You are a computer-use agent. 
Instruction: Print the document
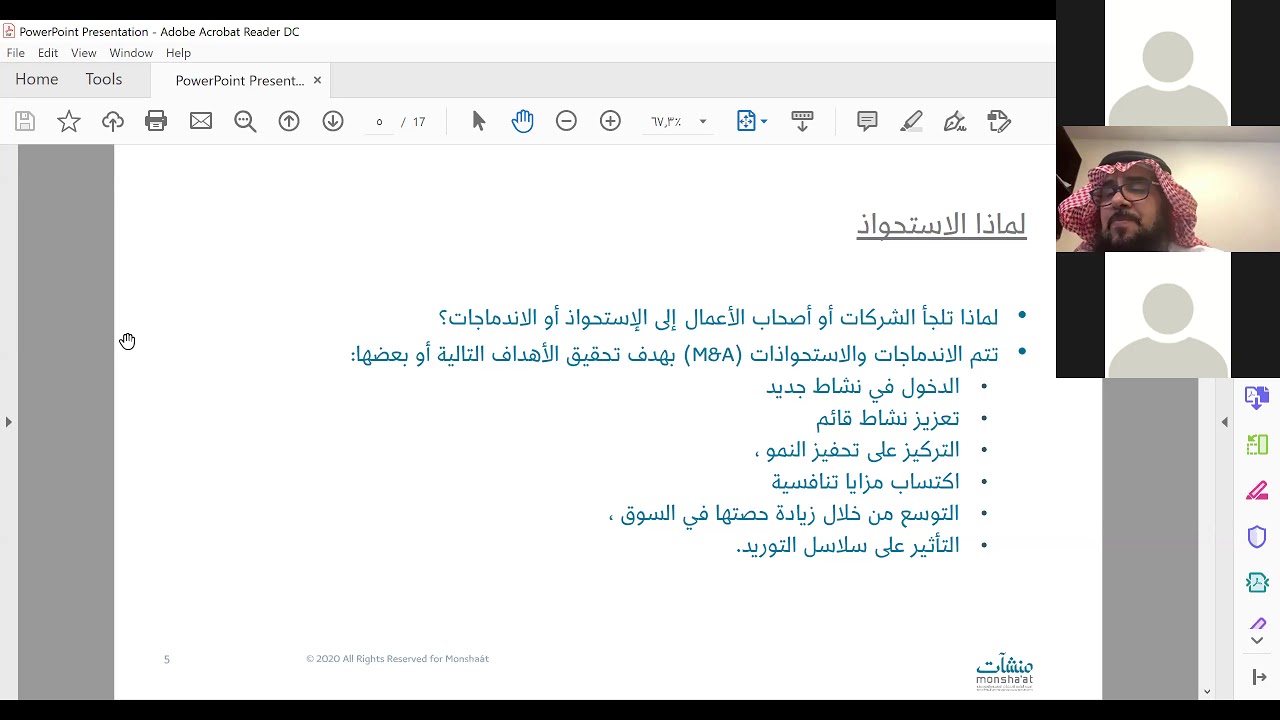(x=156, y=121)
